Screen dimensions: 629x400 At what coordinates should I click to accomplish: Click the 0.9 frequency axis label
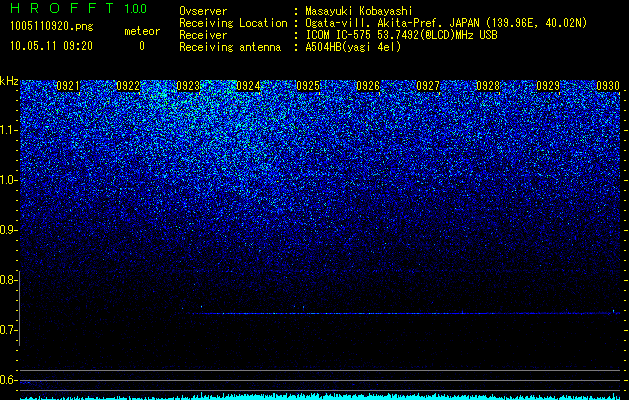pos(9,230)
